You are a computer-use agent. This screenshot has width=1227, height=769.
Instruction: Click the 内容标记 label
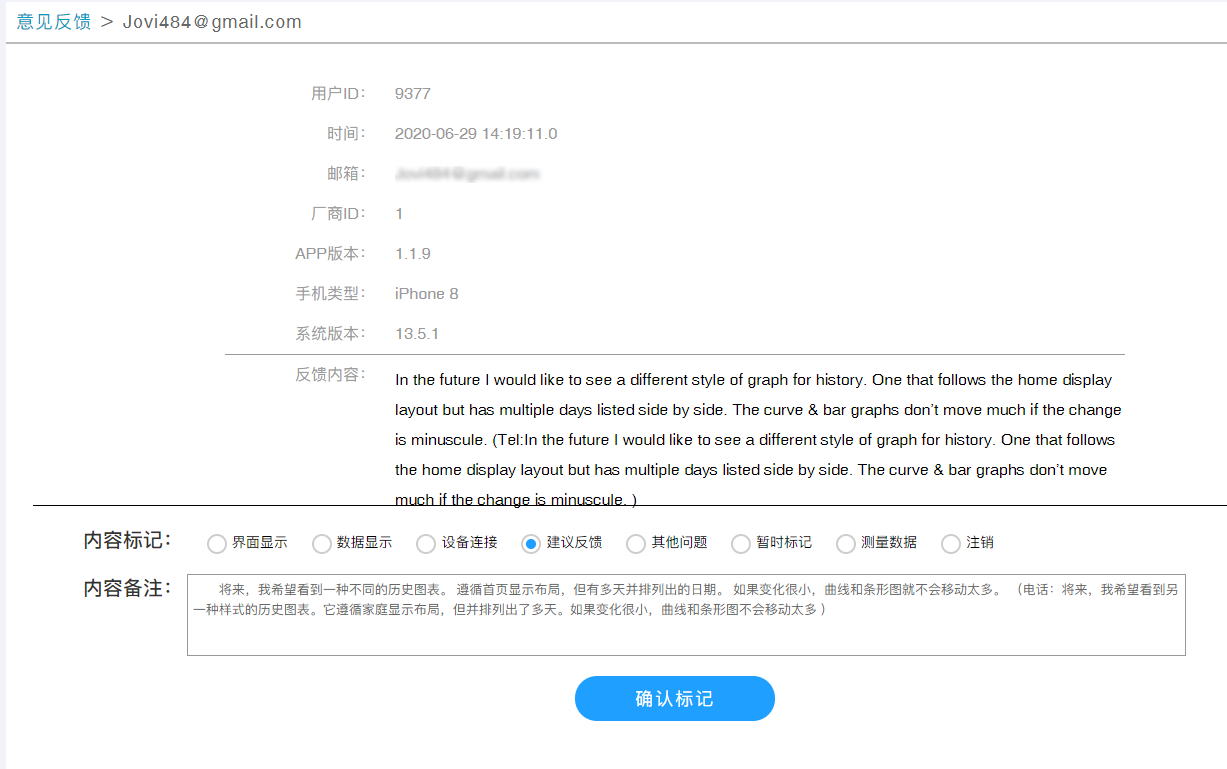click(x=127, y=541)
